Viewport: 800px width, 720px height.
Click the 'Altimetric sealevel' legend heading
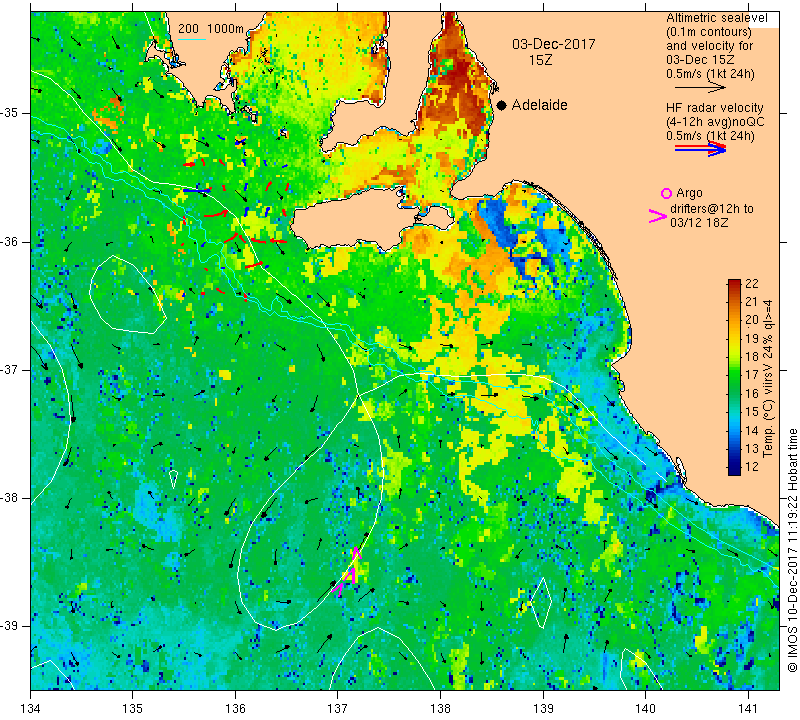point(716,18)
